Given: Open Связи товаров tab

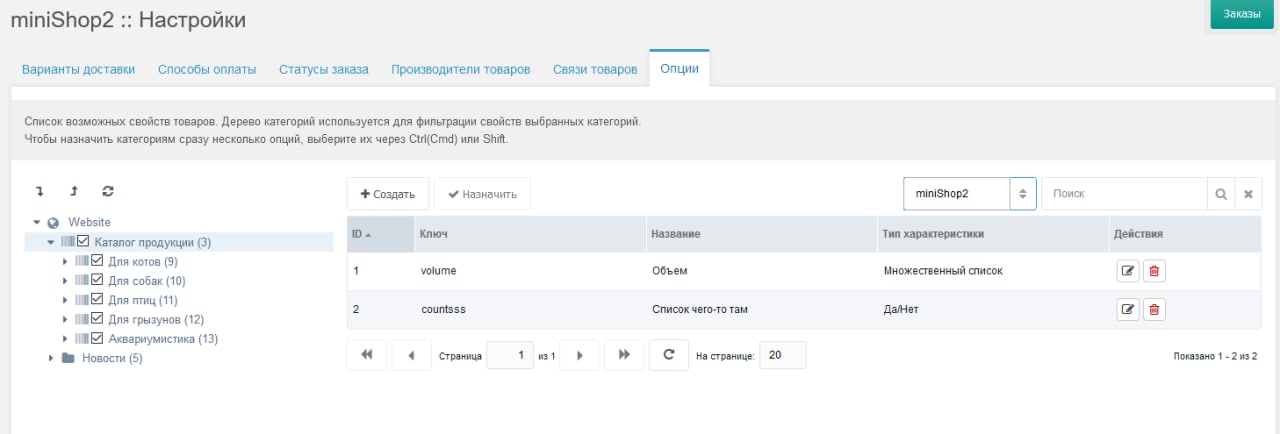Looking at the screenshot, I should pyautogui.click(x=595, y=70).
